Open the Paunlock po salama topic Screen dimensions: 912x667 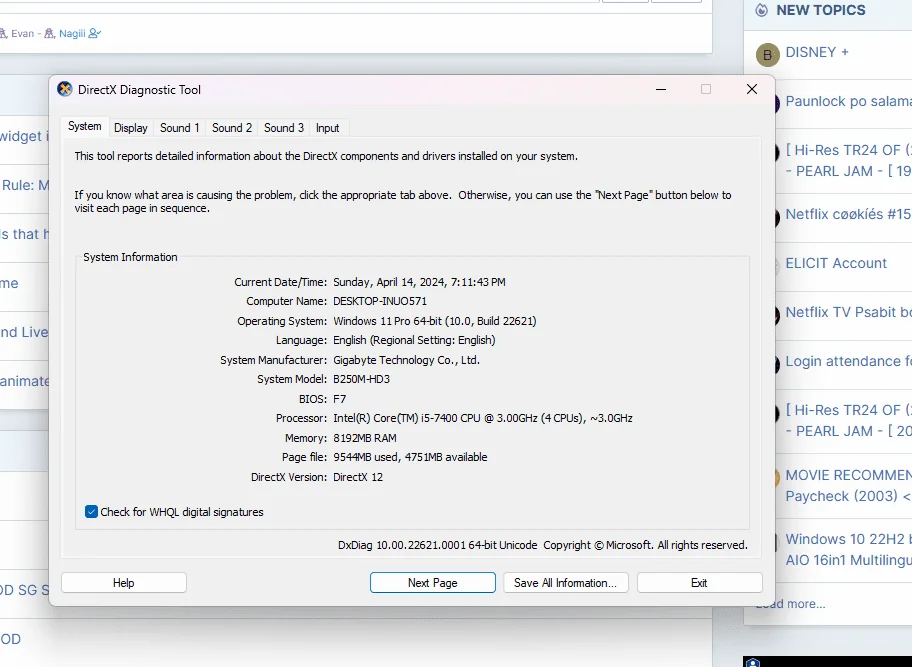pos(848,101)
